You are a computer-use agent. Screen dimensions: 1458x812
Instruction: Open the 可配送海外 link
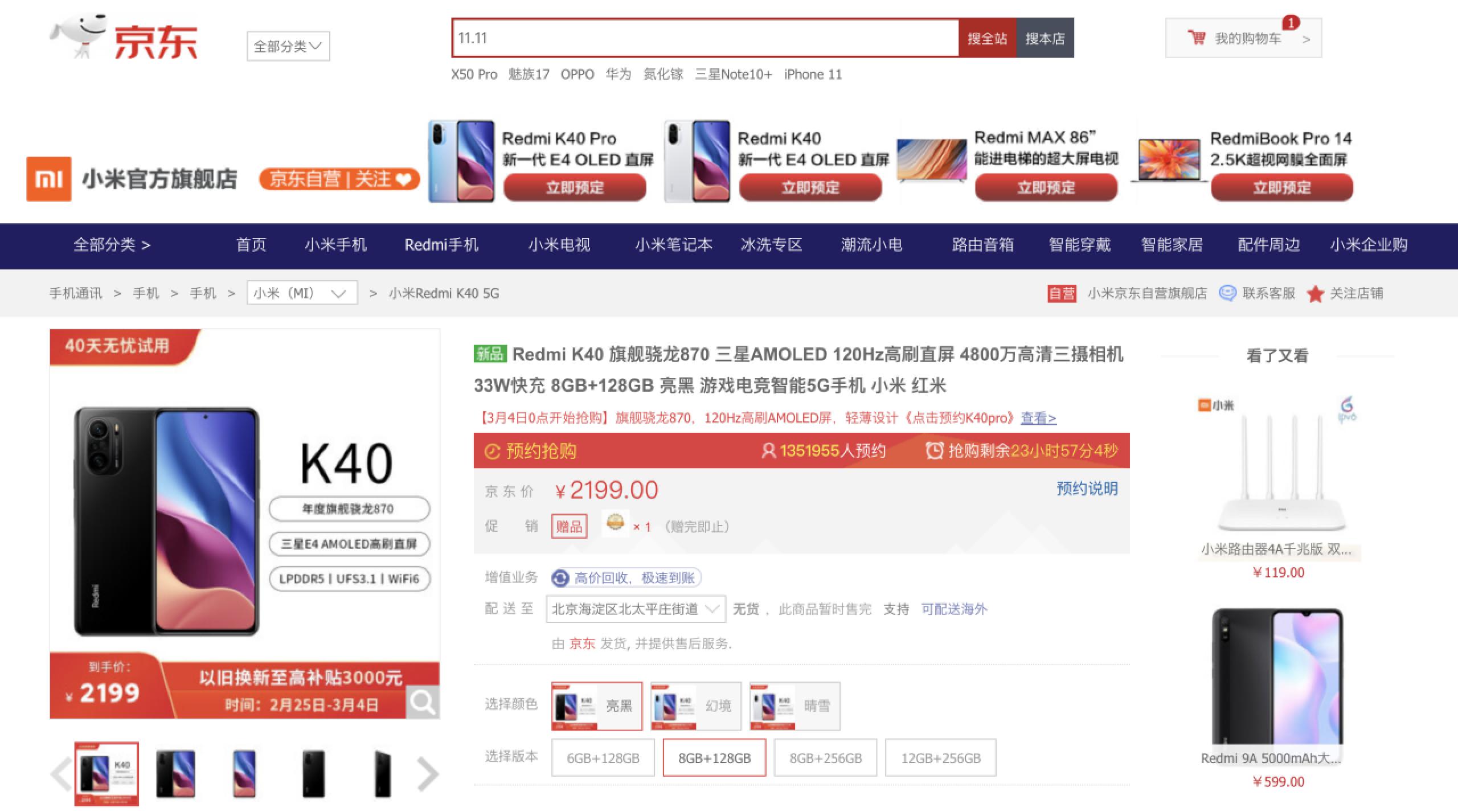click(x=954, y=609)
